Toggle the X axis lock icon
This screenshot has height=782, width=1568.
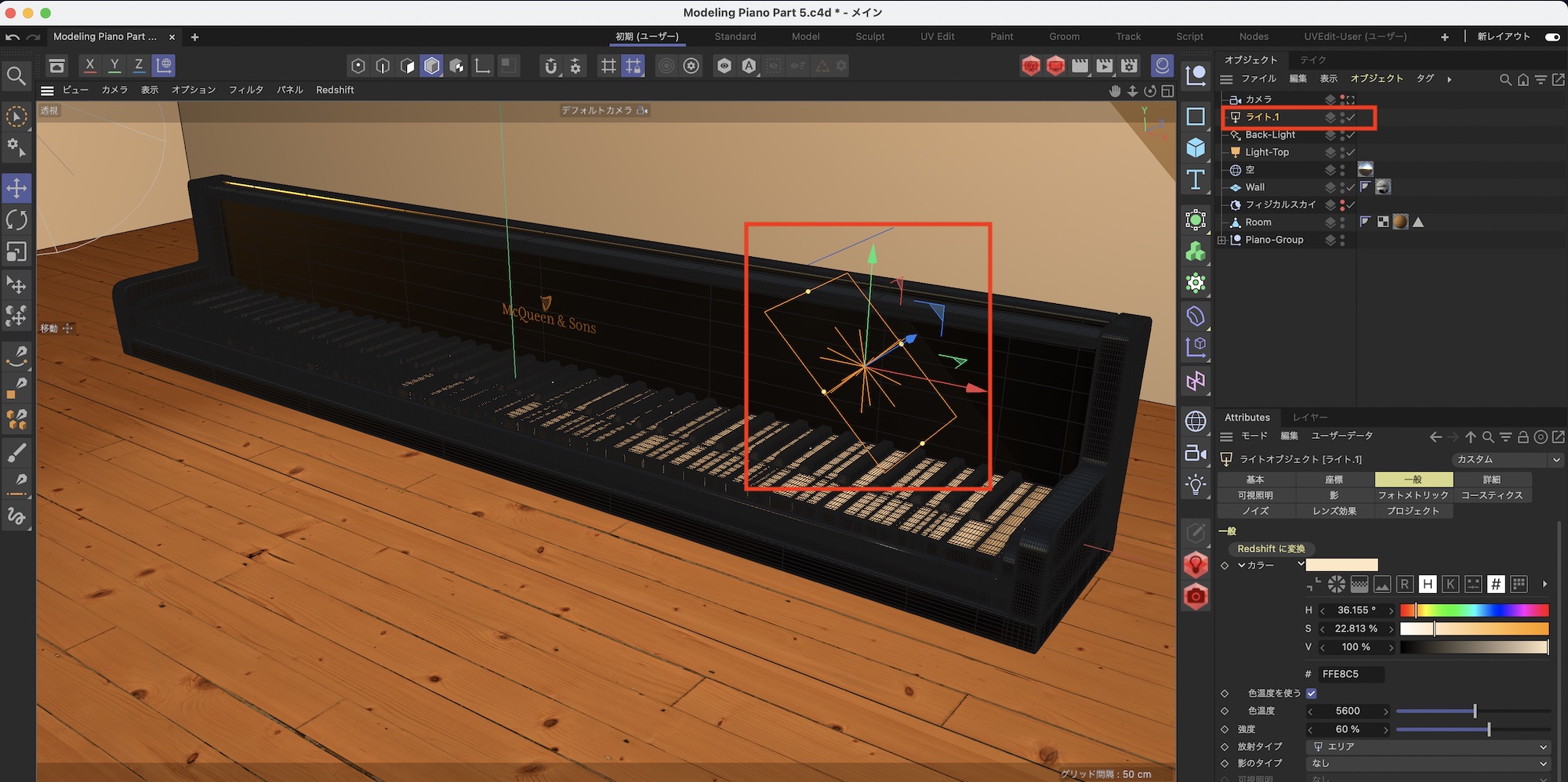[90, 66]
